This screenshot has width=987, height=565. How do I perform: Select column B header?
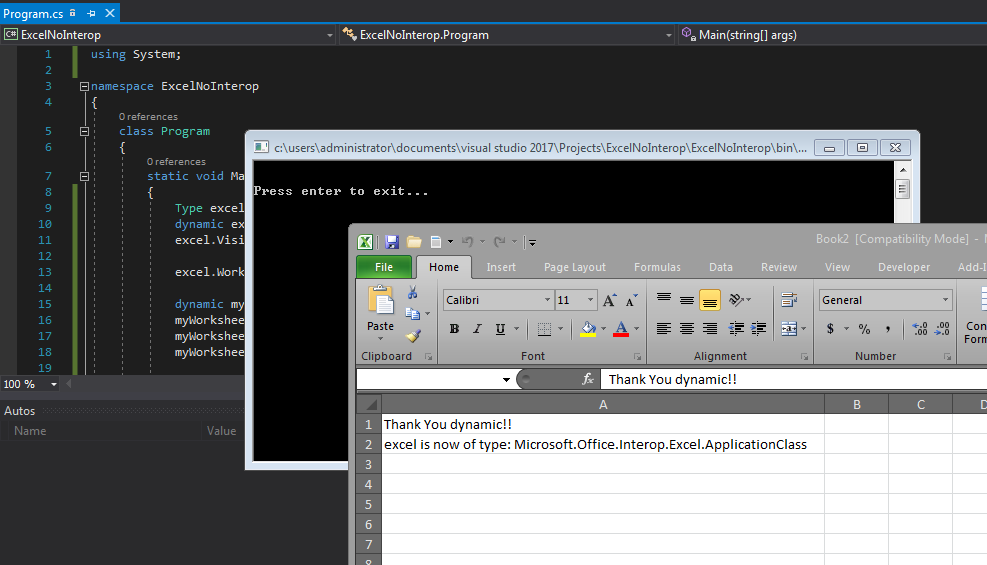pyautogui.click(x=857, y=405)
